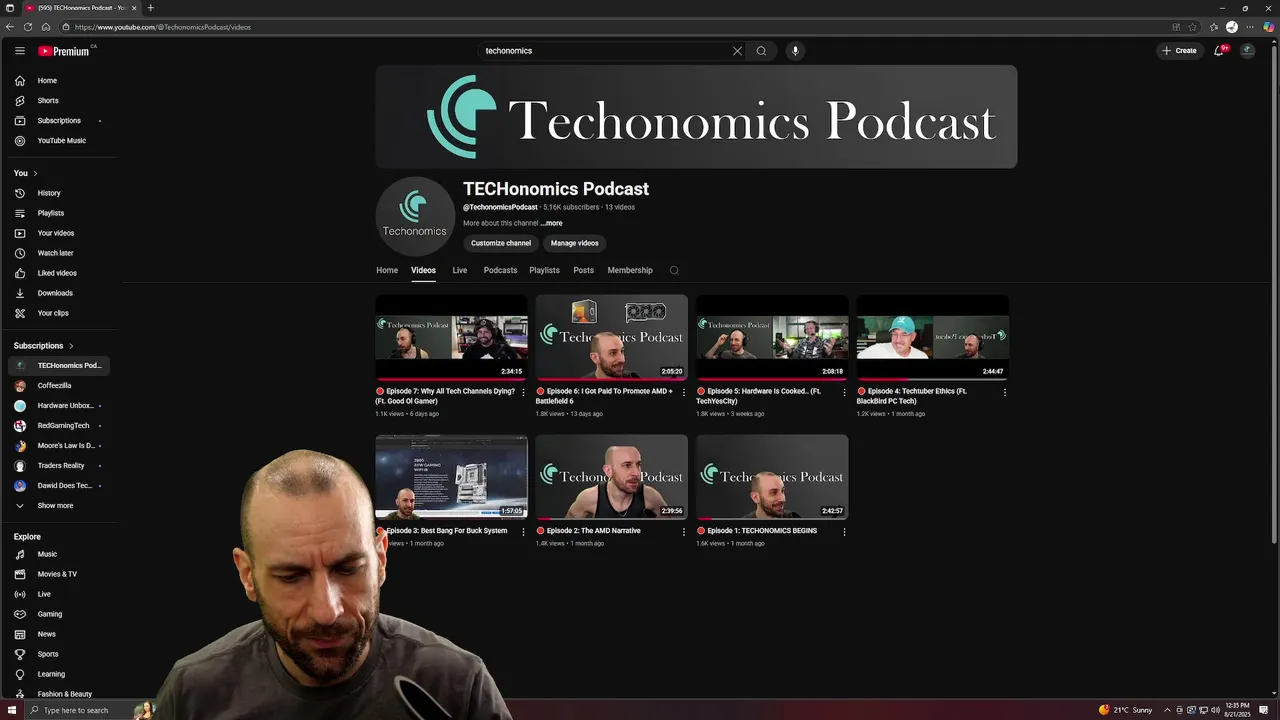The width and height of the screenshot is (1280, 720).
Task: Open Episode 6 video thumbnail
Action: point(611,337)
